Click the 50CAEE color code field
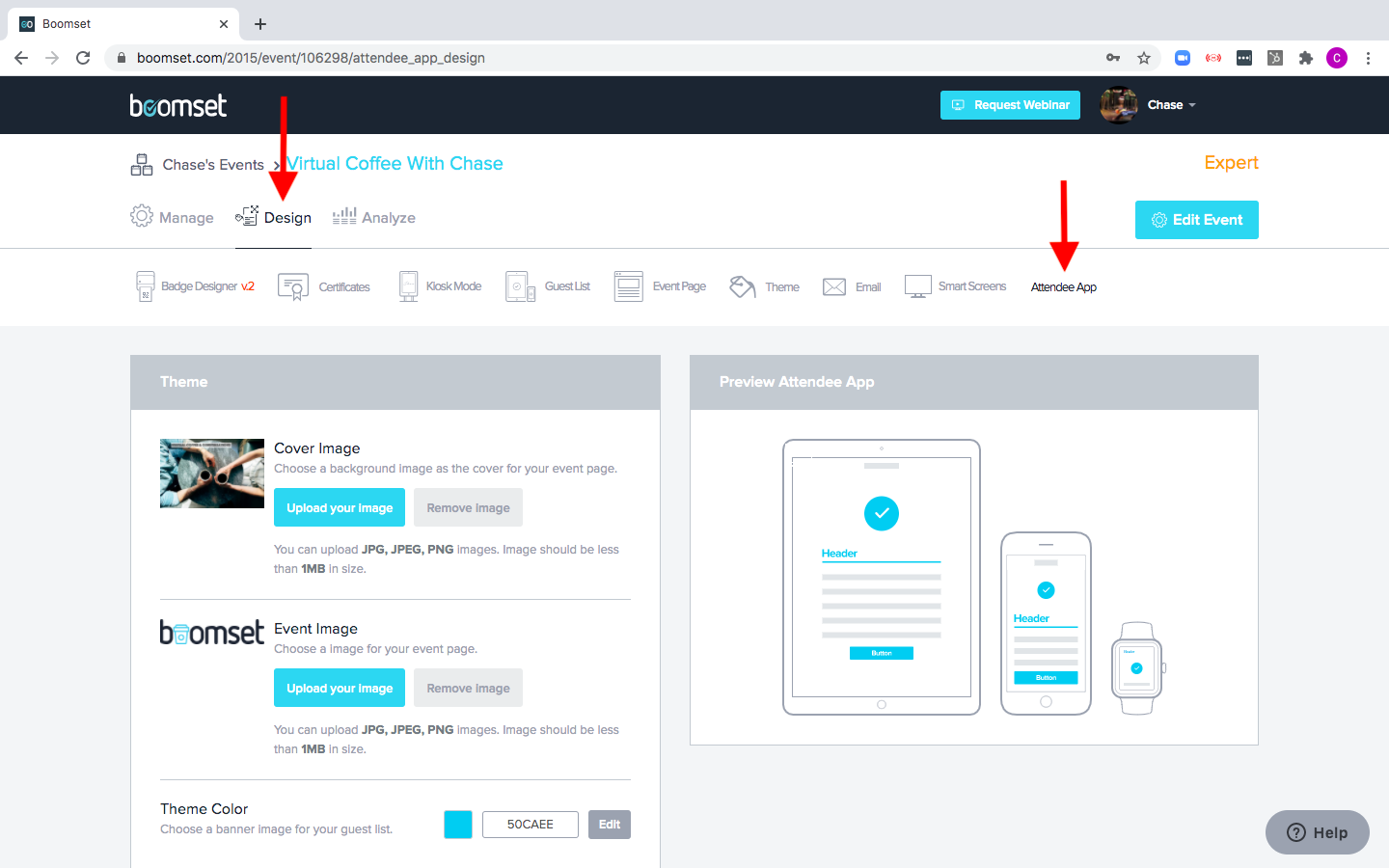The width and height of the screenshot is (1389, 868). coord(531,825)
